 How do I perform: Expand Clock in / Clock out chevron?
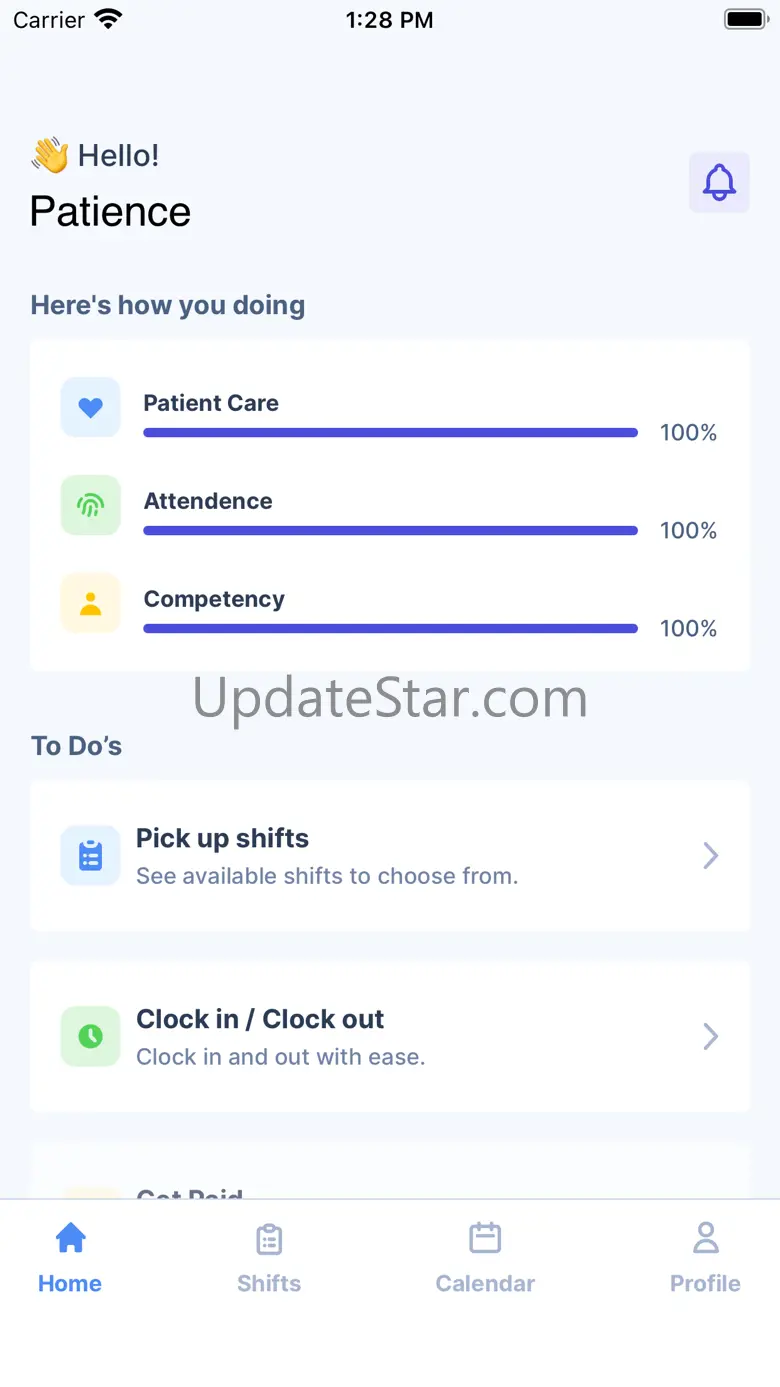710,1036
